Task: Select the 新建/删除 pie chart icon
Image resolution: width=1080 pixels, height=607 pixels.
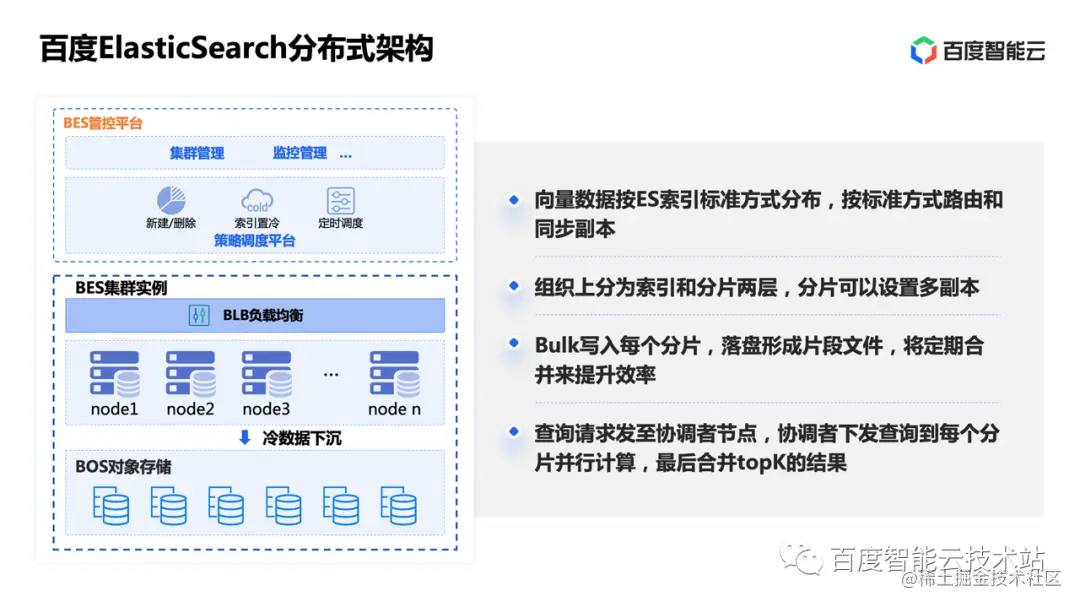Action: click(x=170, y=201)
